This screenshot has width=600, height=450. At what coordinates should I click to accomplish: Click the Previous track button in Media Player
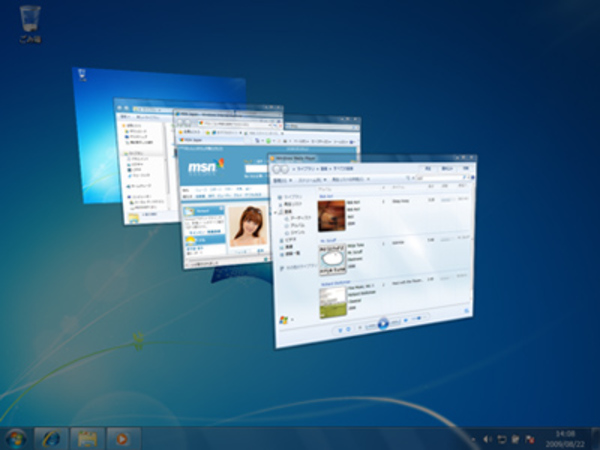tap(370, 326)
